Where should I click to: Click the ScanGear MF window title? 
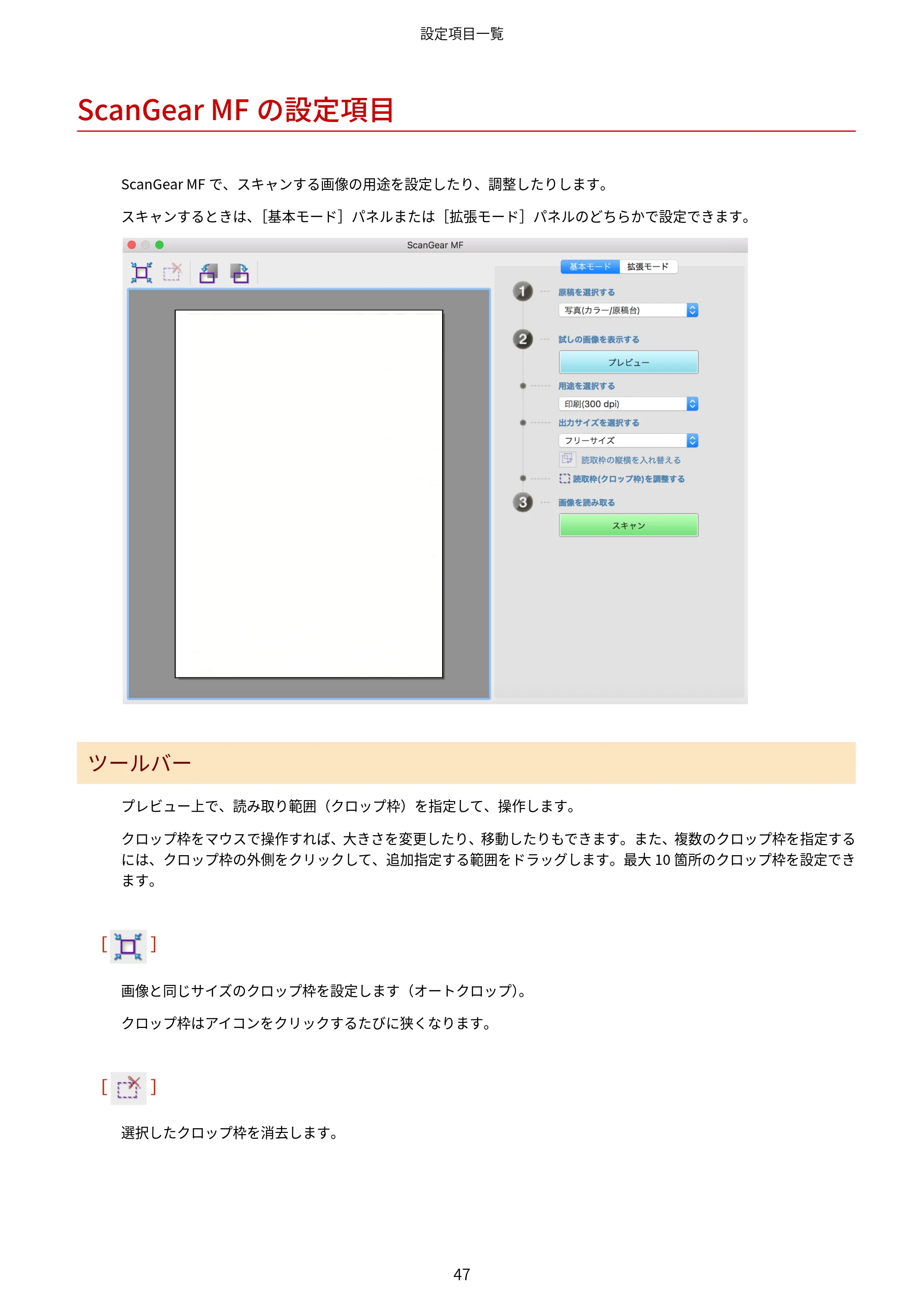click(435, 245)
